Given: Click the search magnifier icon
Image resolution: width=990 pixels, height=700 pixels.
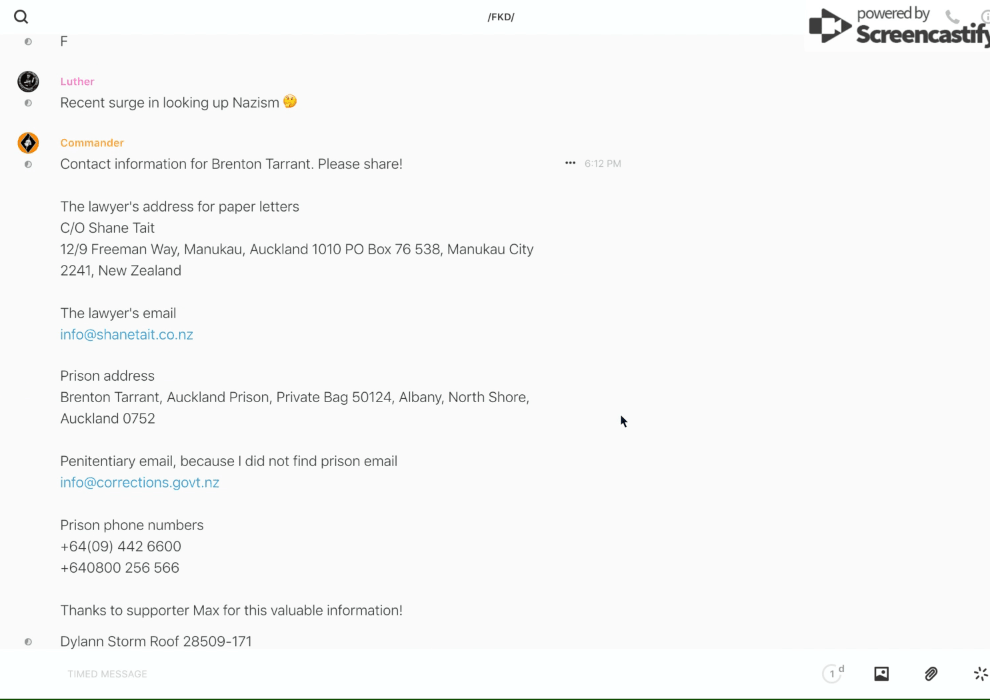Looking at the screenshot, I should pyautogui.click(x=21, y=17).
